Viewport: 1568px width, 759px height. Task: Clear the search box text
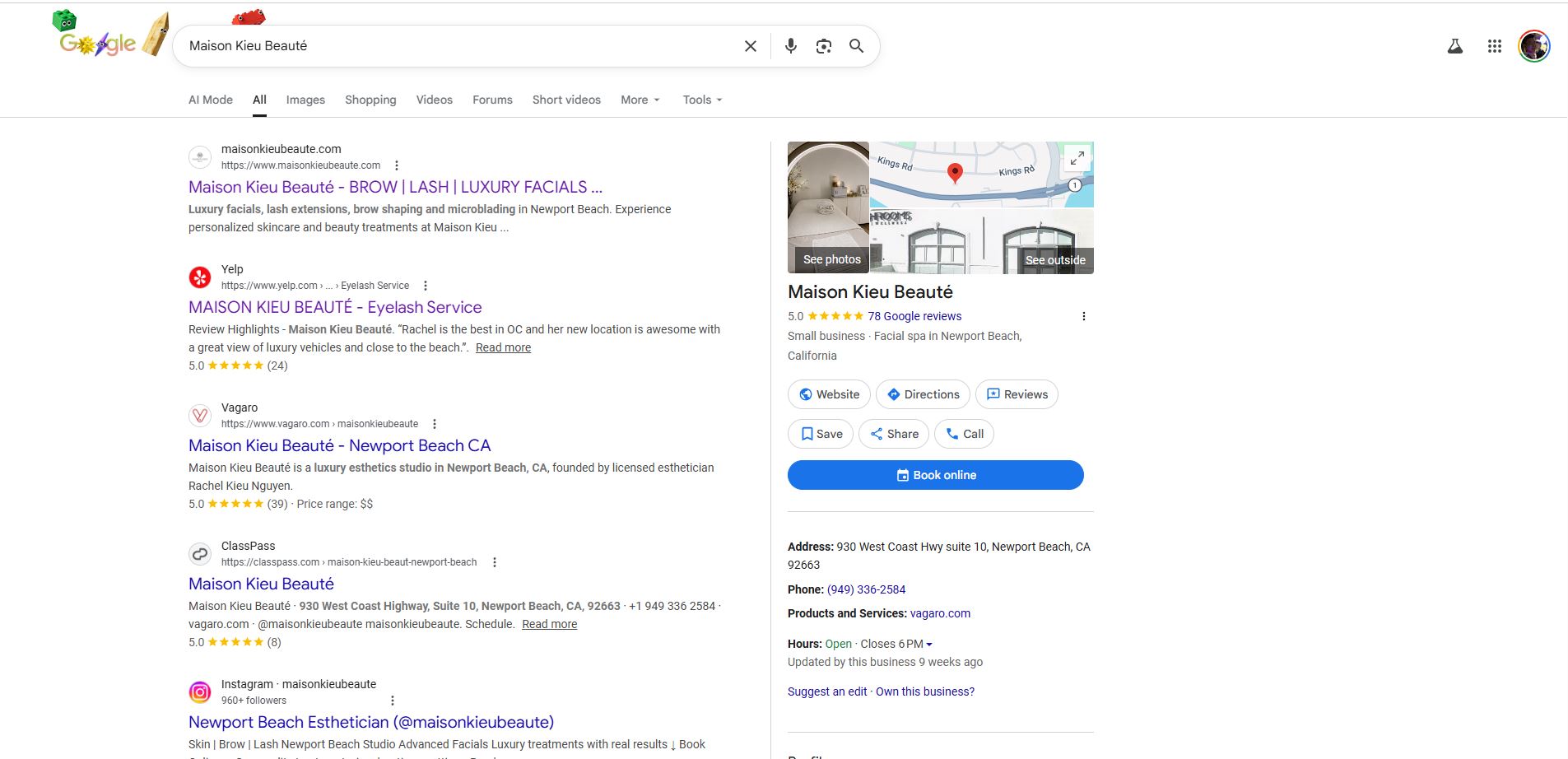751,46
